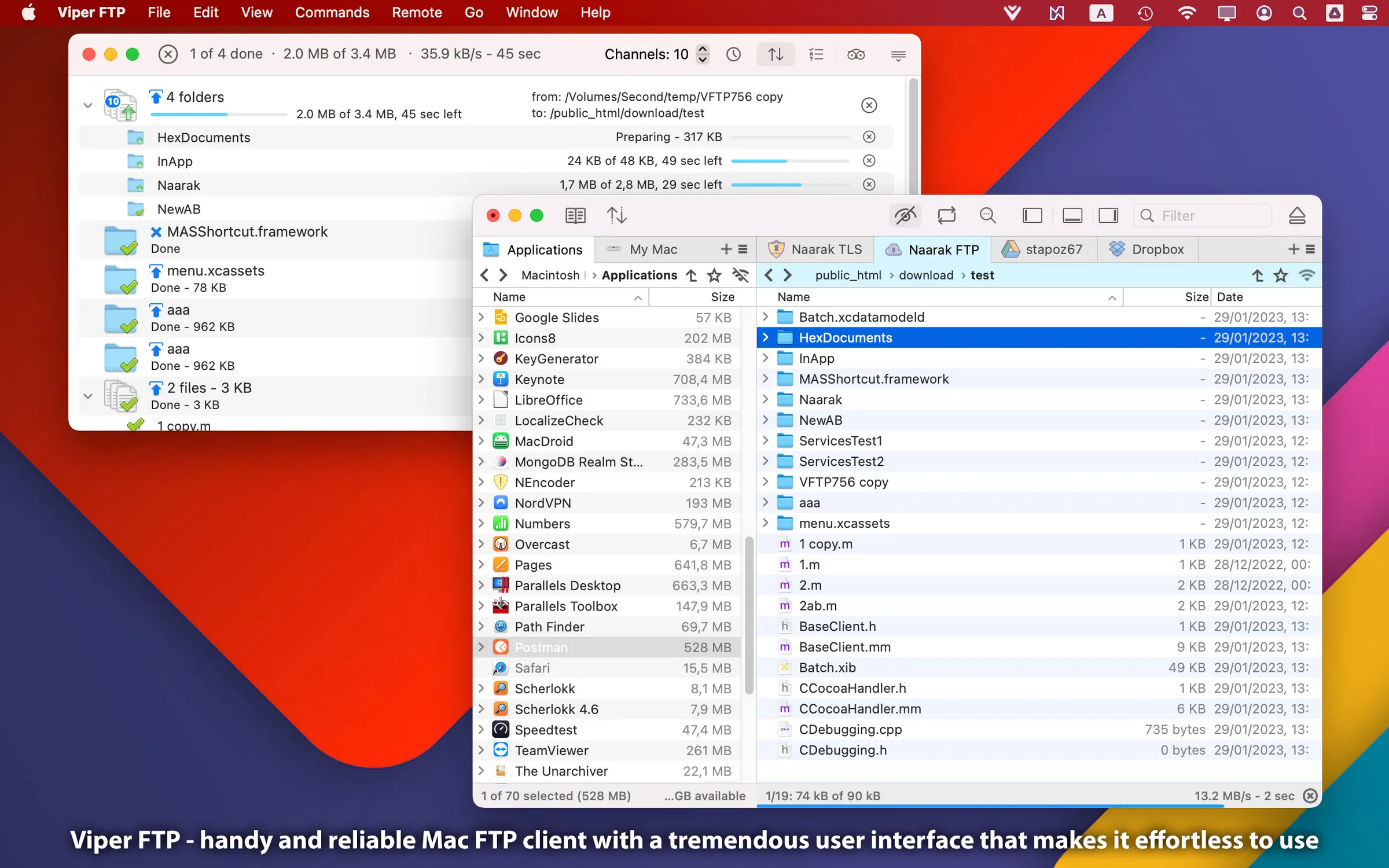The height and width of the screenshot is (868, 1389).
Task: Toggle hidden files visibility with eye icon
Action: coord(905,215)
